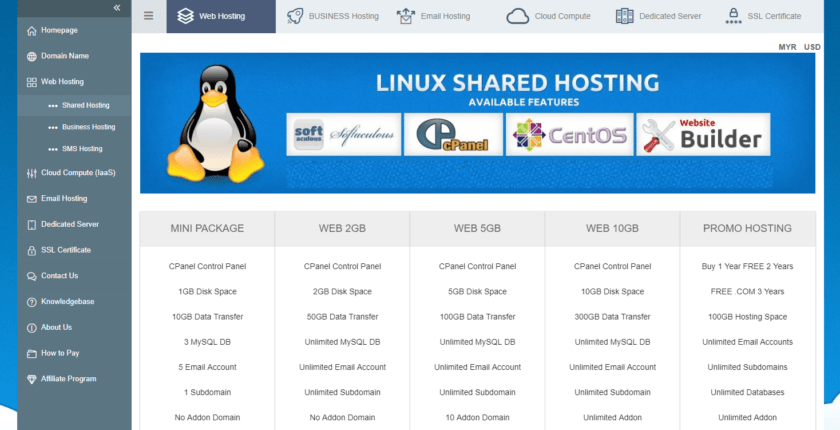Go to the Cloud Compute tab

(551, 16)
